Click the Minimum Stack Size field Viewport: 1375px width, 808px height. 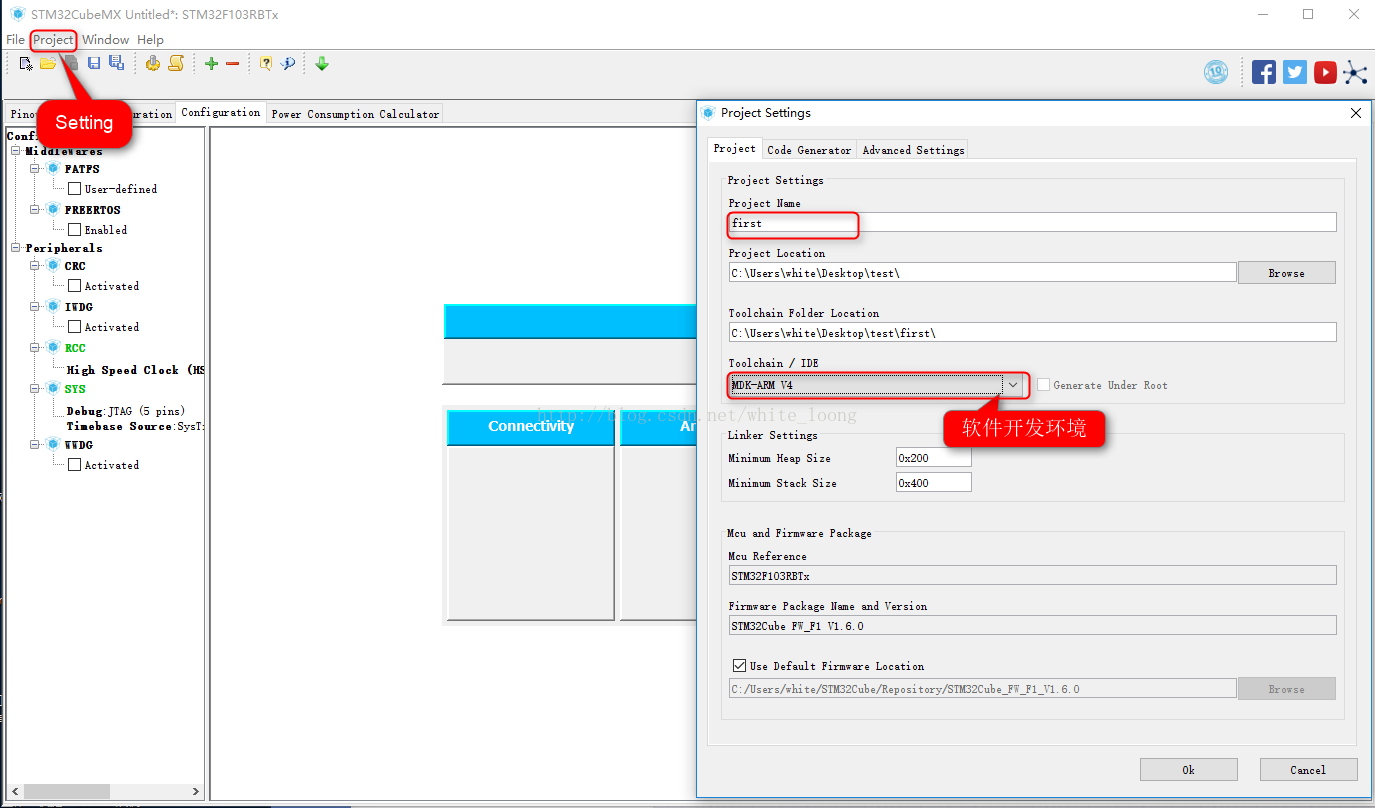tap(934, 482)
